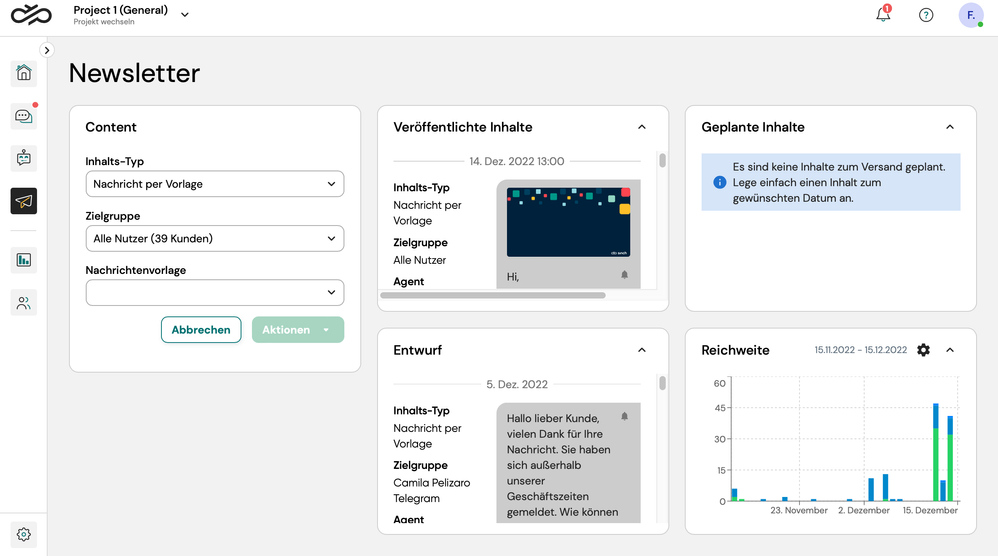Open the Inhalts-Typ dropdown
Image resolution: width=998 pixels, height=556 pixels.
tap(215, 184)
